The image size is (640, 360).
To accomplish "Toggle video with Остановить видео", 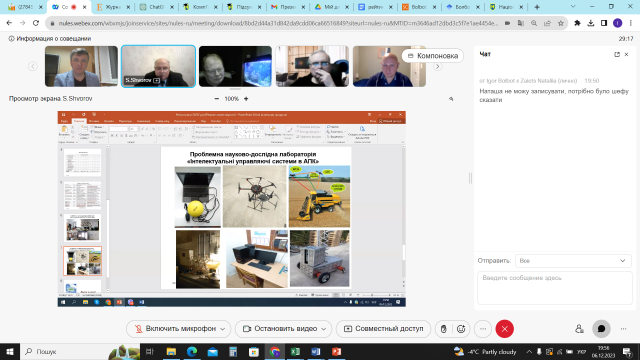I will pyautogui.click(x=279, y=329).
